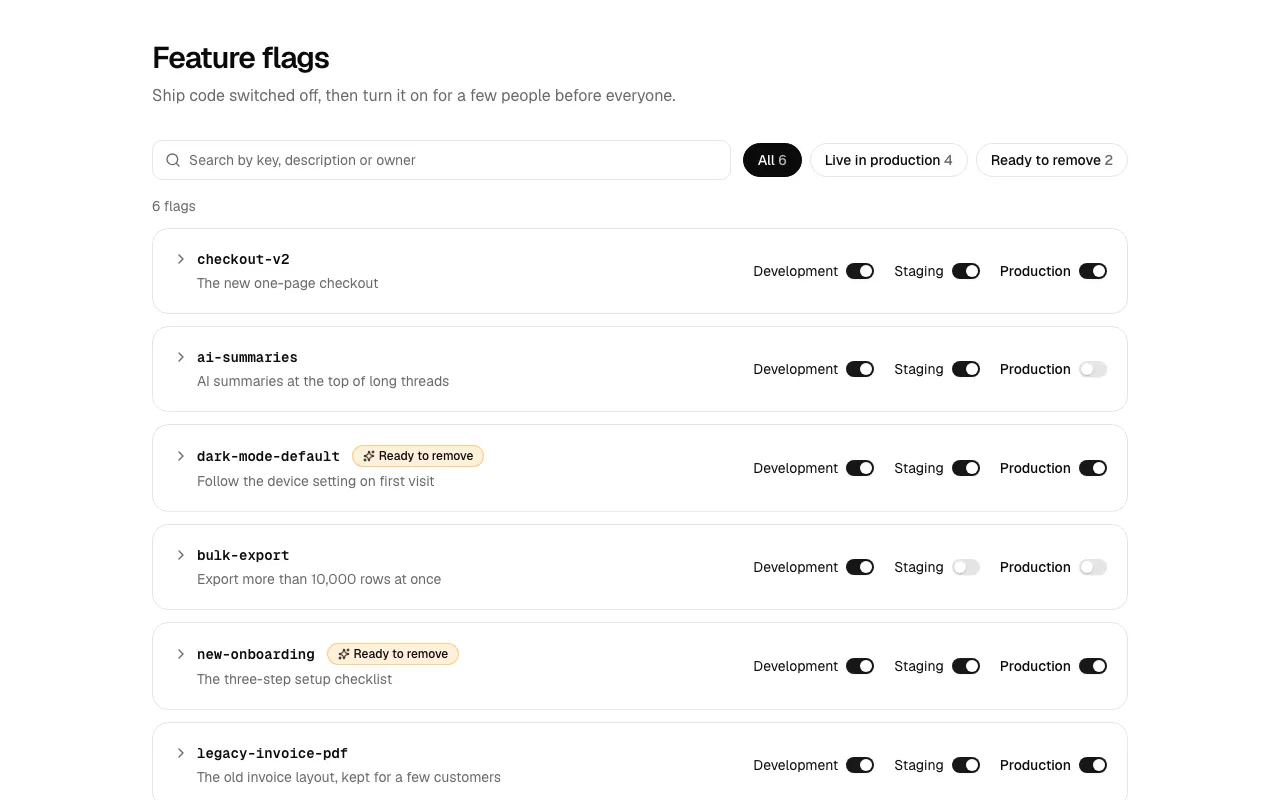The image size is (1280, 800).
Task: Toggle dark-mode-default Staging switch
Action: 966,468
